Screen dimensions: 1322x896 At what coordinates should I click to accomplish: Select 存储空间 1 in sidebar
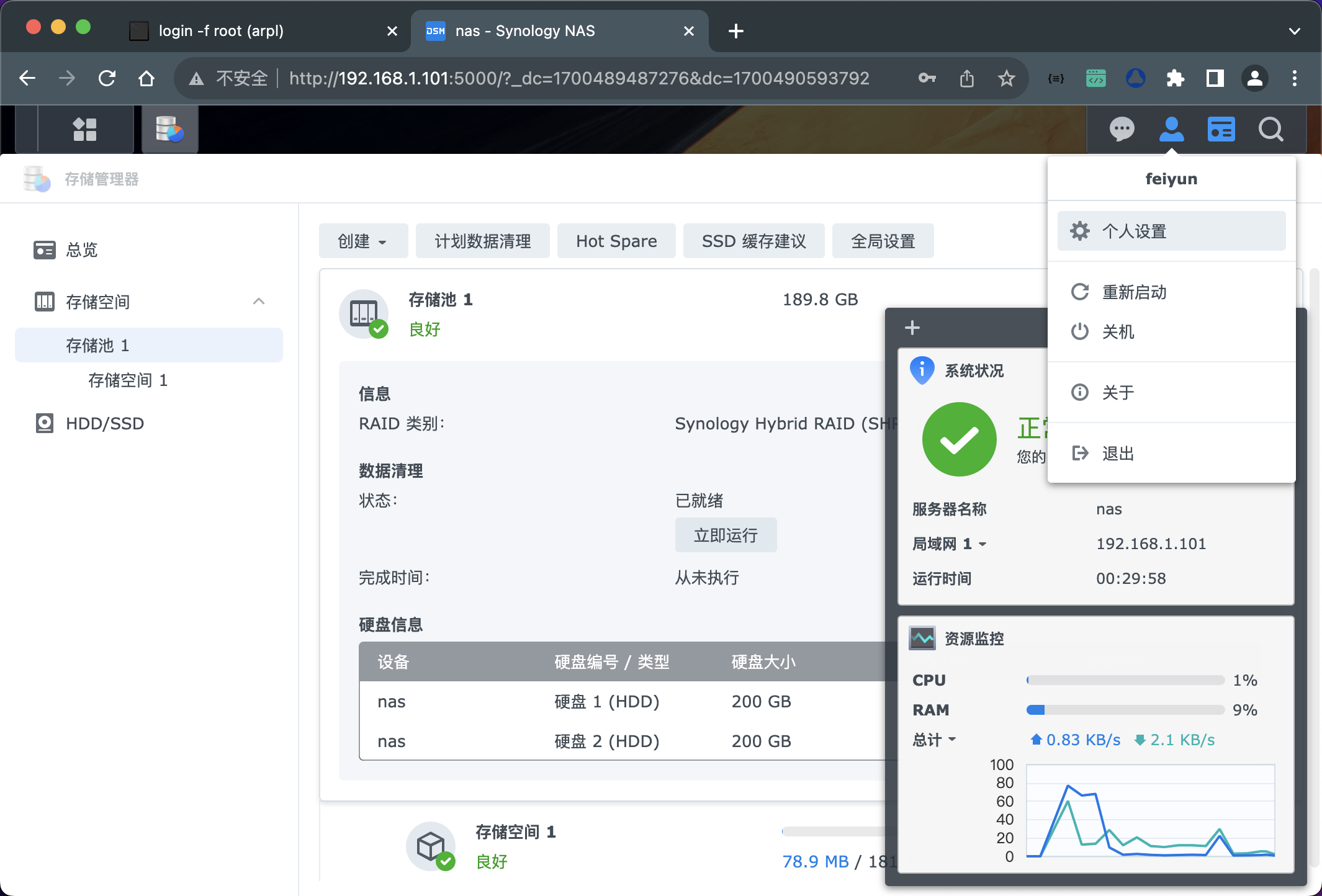tap(149, 380)
